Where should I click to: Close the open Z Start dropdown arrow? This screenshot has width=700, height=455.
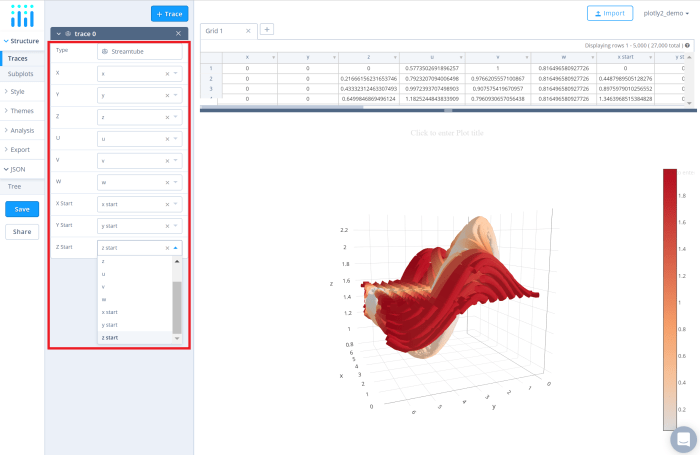click(x=175, y=248)
